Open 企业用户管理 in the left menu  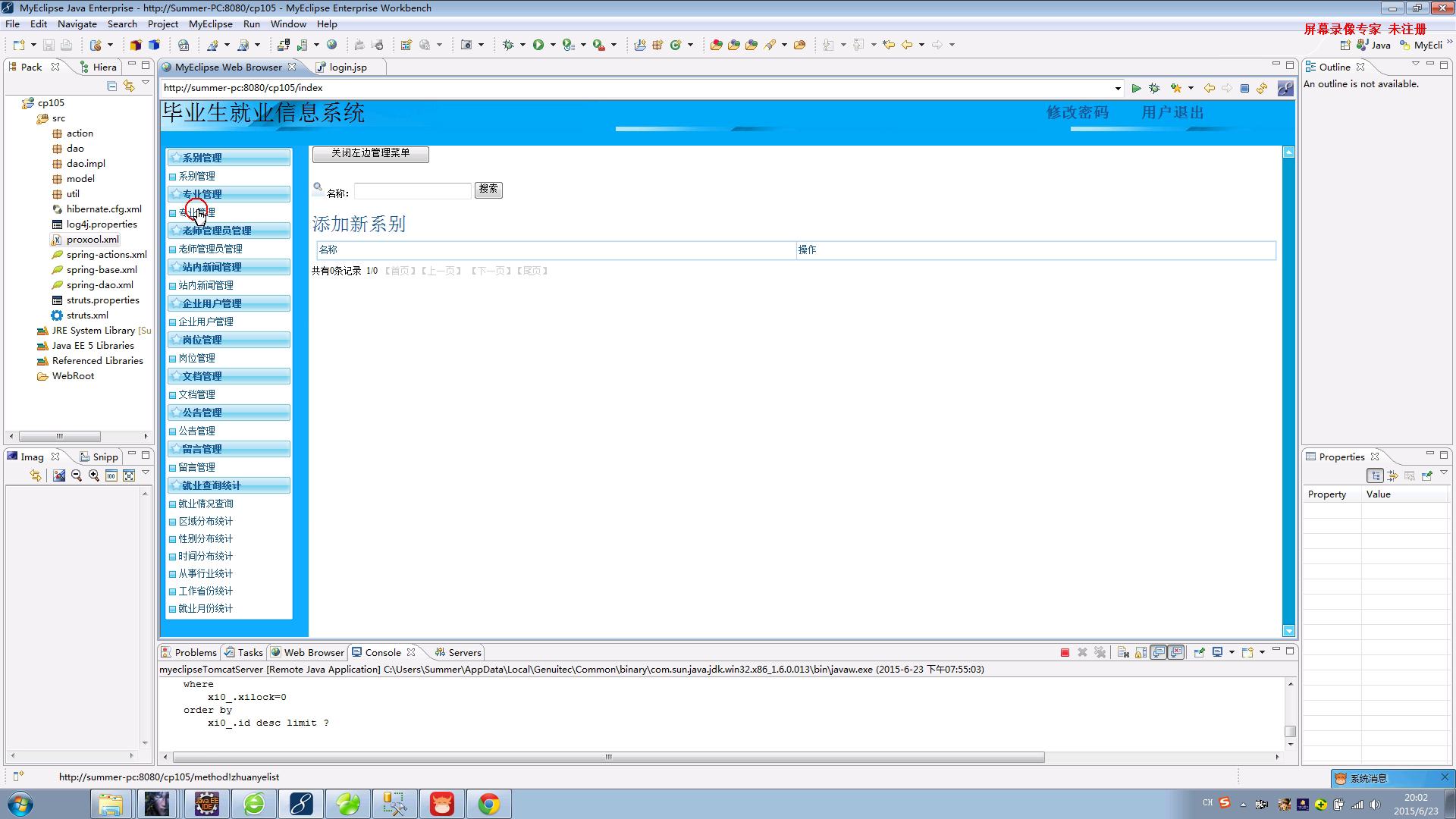[206, 322]
